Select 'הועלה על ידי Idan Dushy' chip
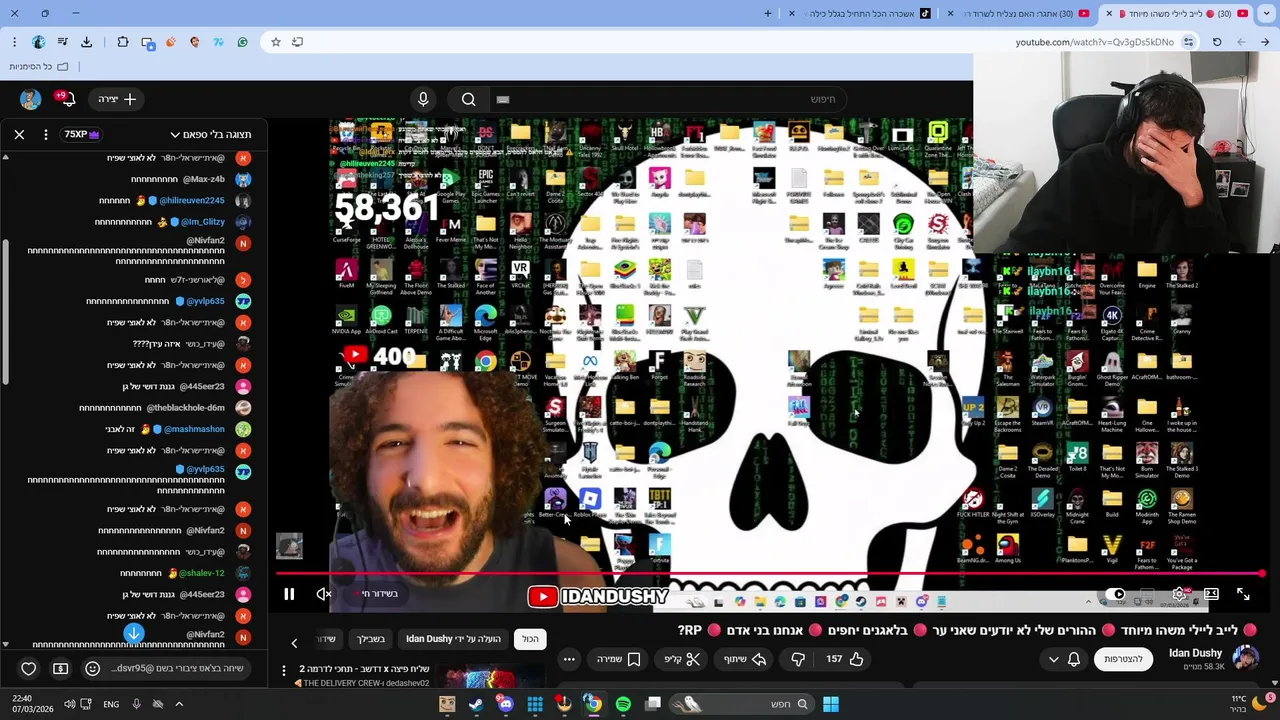The image size is (1280, 720). pos(453,639)
